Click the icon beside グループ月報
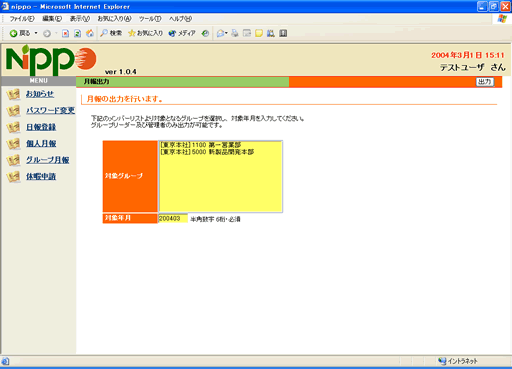The height and width of the screenshot is (369, 512). click(13, 160)
